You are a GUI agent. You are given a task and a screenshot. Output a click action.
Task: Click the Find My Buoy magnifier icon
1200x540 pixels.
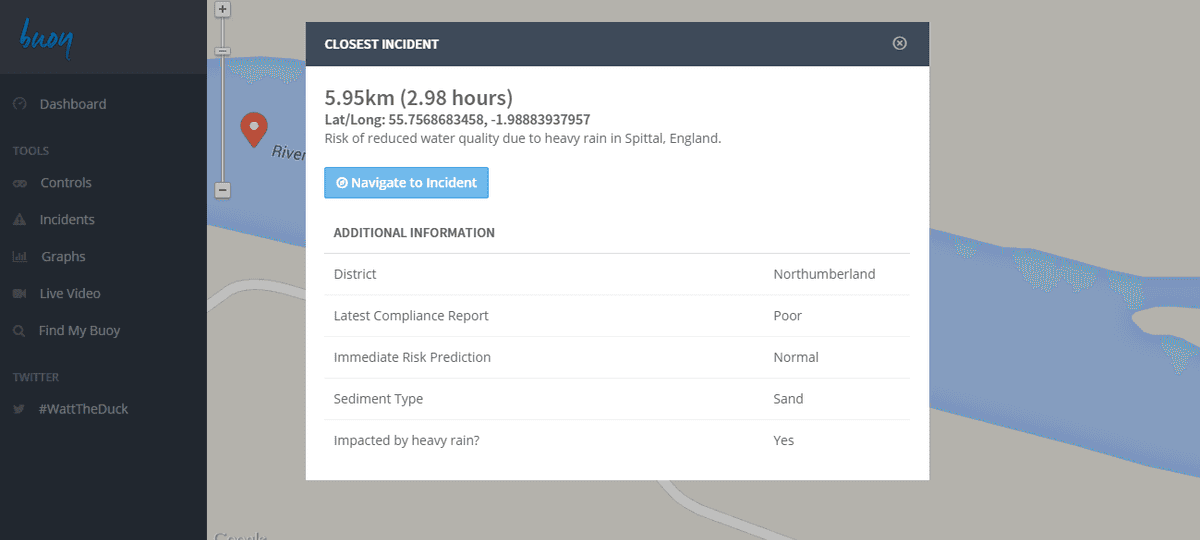click(19, 331)
